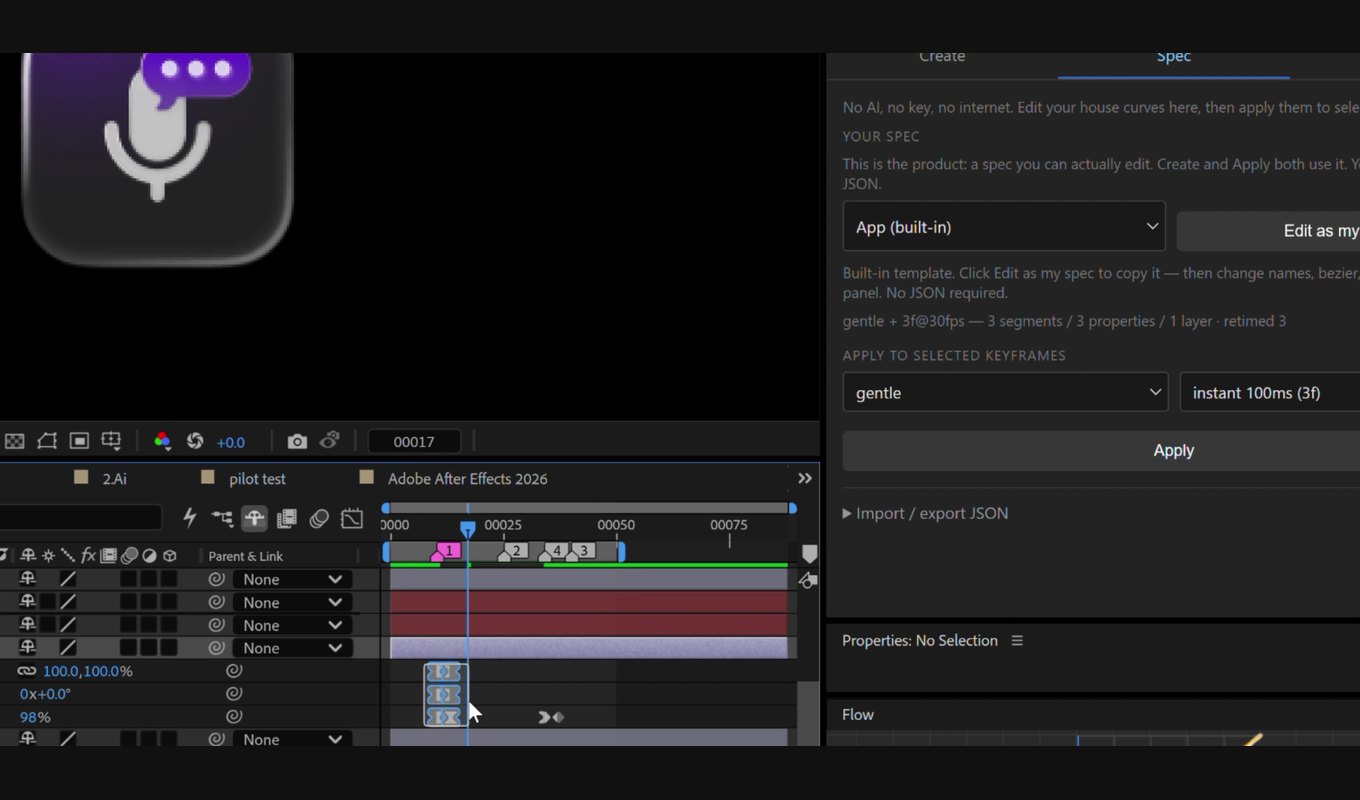Open the instant 100ms (3f) dropdown
1360x800 pixels.
pyautogui.click(x=1270, y=392)
